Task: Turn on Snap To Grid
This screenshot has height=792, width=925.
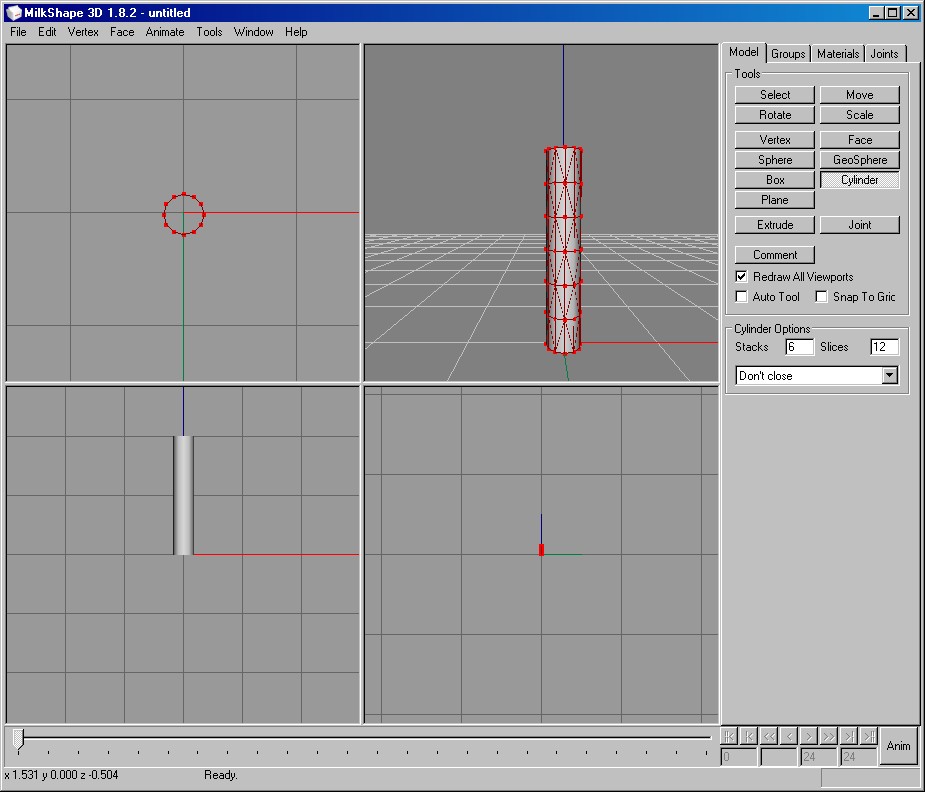Action: click(x=821, y=297)
